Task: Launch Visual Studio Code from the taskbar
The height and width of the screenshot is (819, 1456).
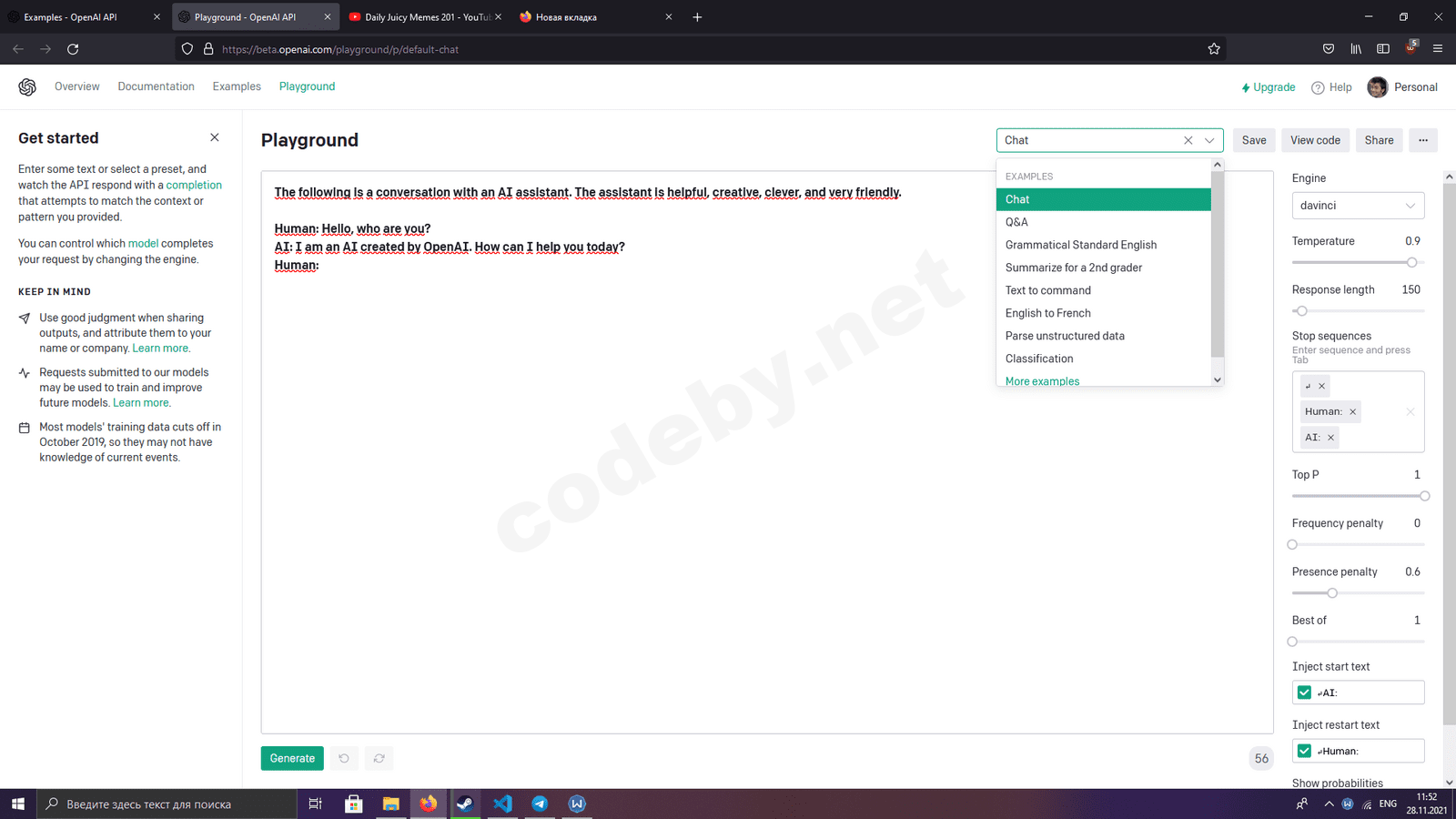Action: coord(502,804)
